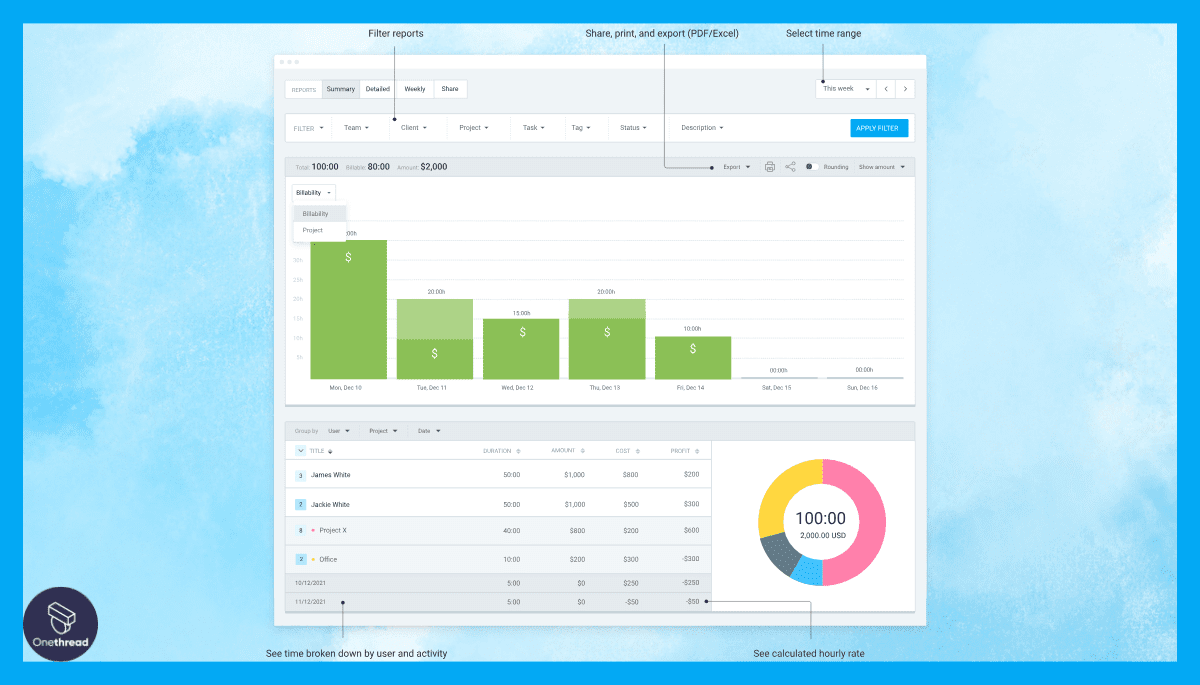Select Project in the Billability menu

click(x=313, y=230)
